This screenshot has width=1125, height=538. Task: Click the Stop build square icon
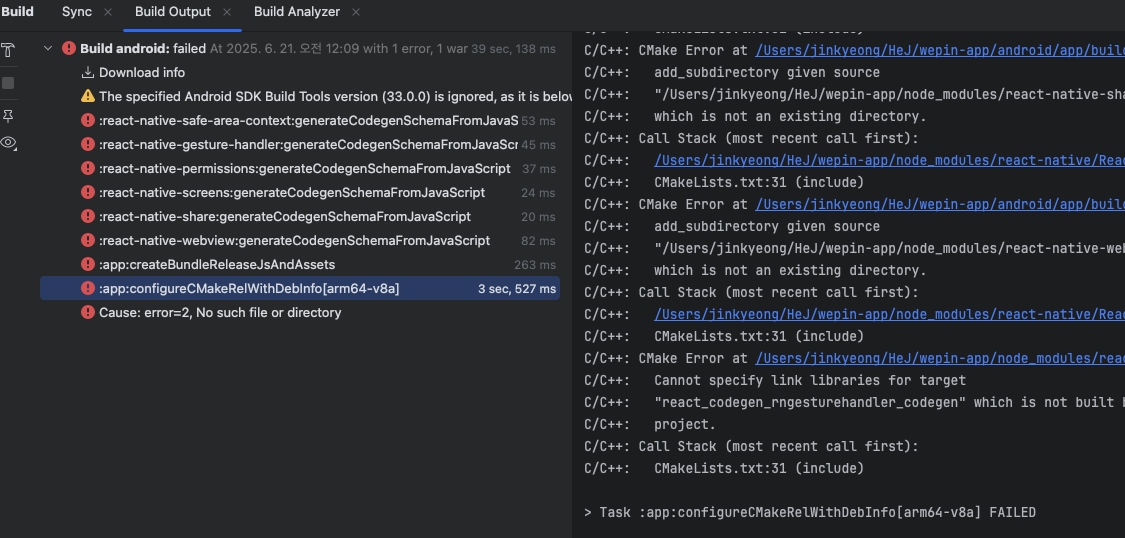[9, 83]
